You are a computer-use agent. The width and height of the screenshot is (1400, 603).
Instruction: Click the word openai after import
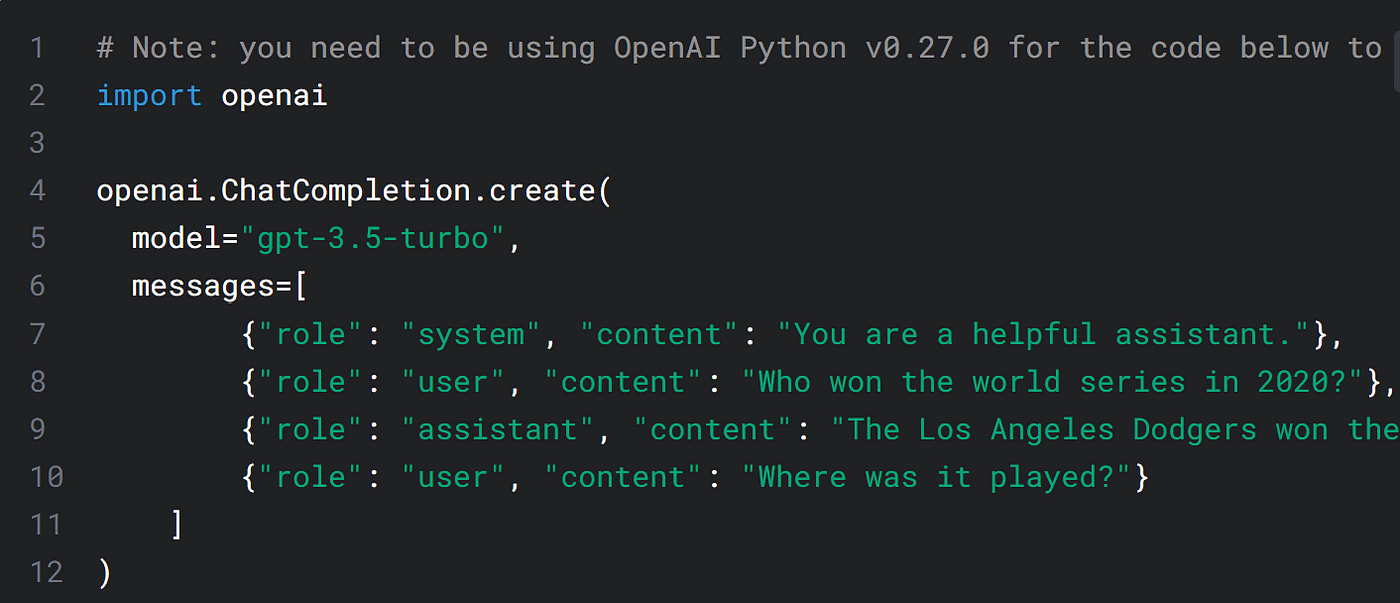(274, 96)
